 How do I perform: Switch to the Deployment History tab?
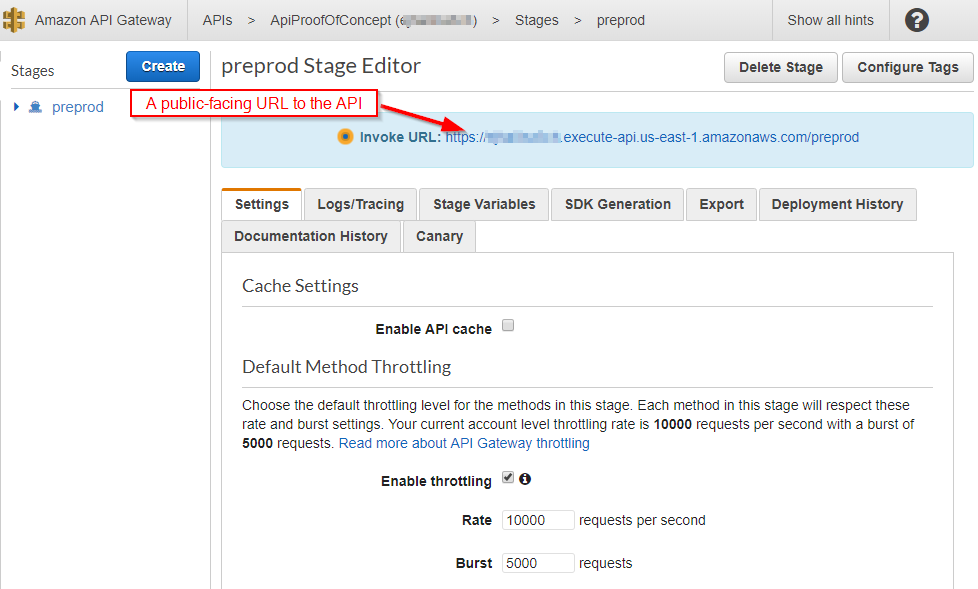(837, 204)
